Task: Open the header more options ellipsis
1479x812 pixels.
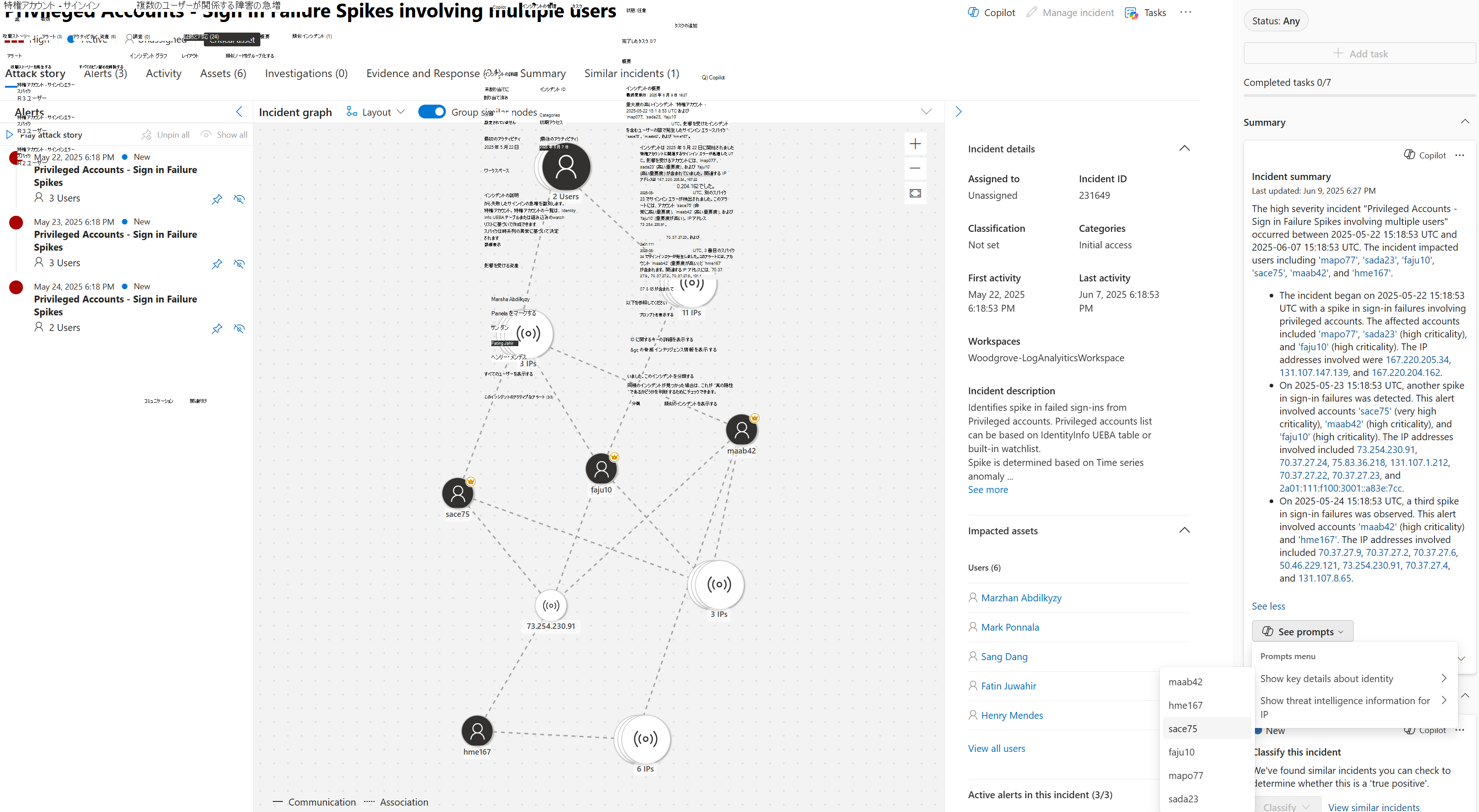Action: click(1186, 12)
